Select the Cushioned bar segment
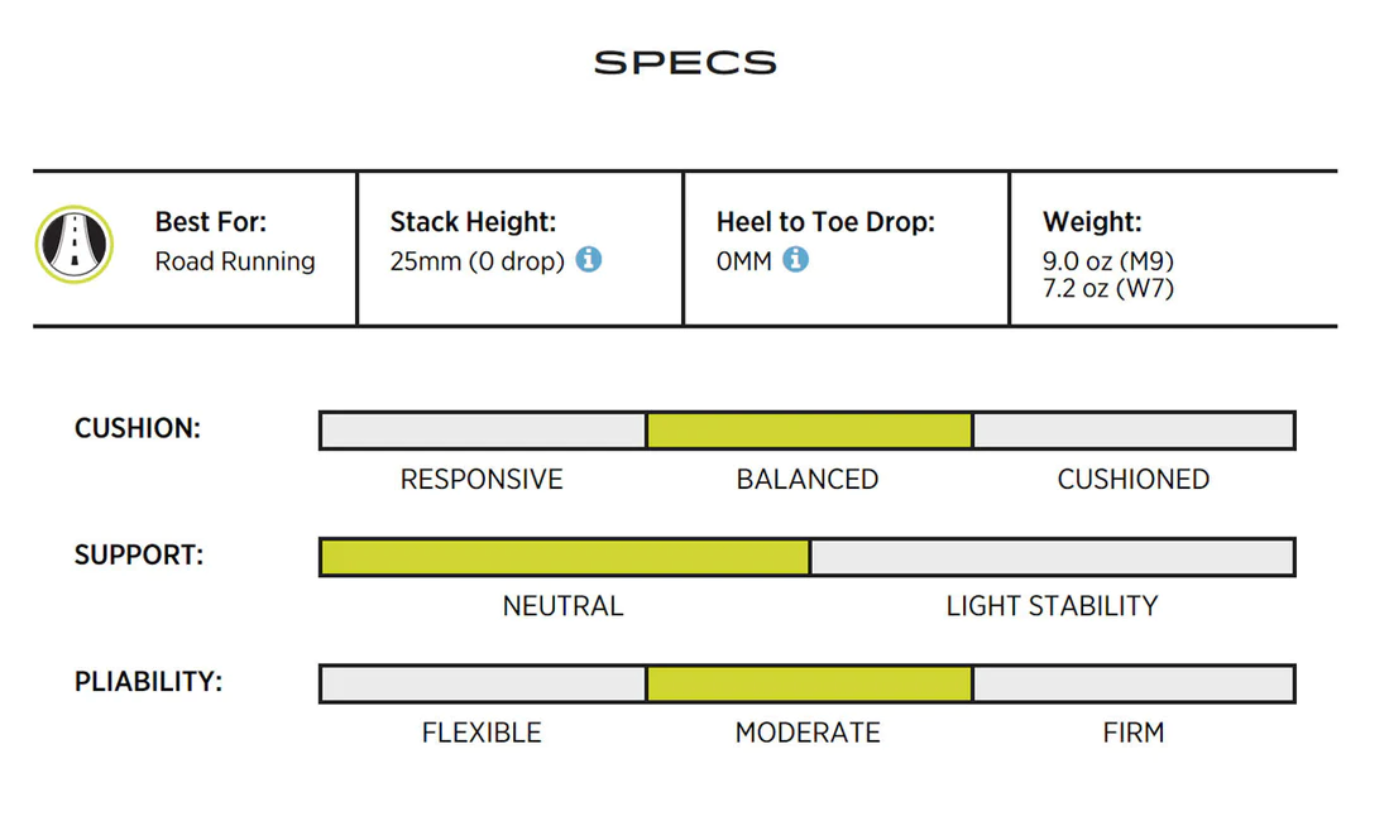 click(1133, 430)
